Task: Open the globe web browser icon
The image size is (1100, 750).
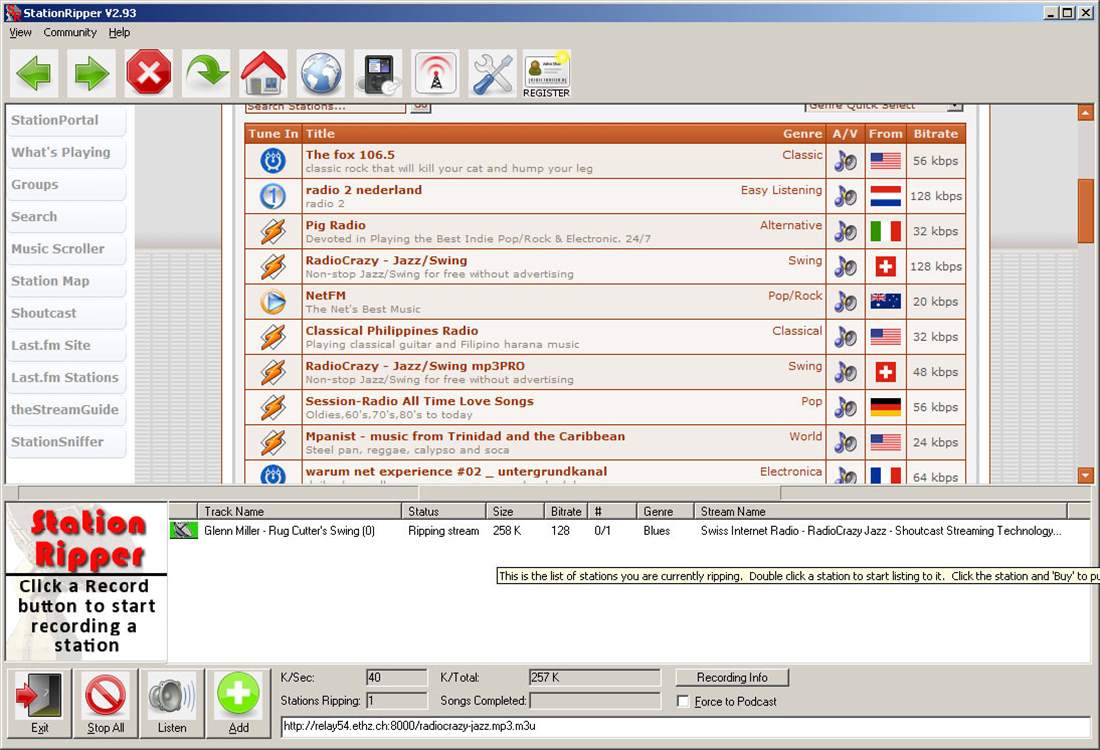Action: point(321,73)
